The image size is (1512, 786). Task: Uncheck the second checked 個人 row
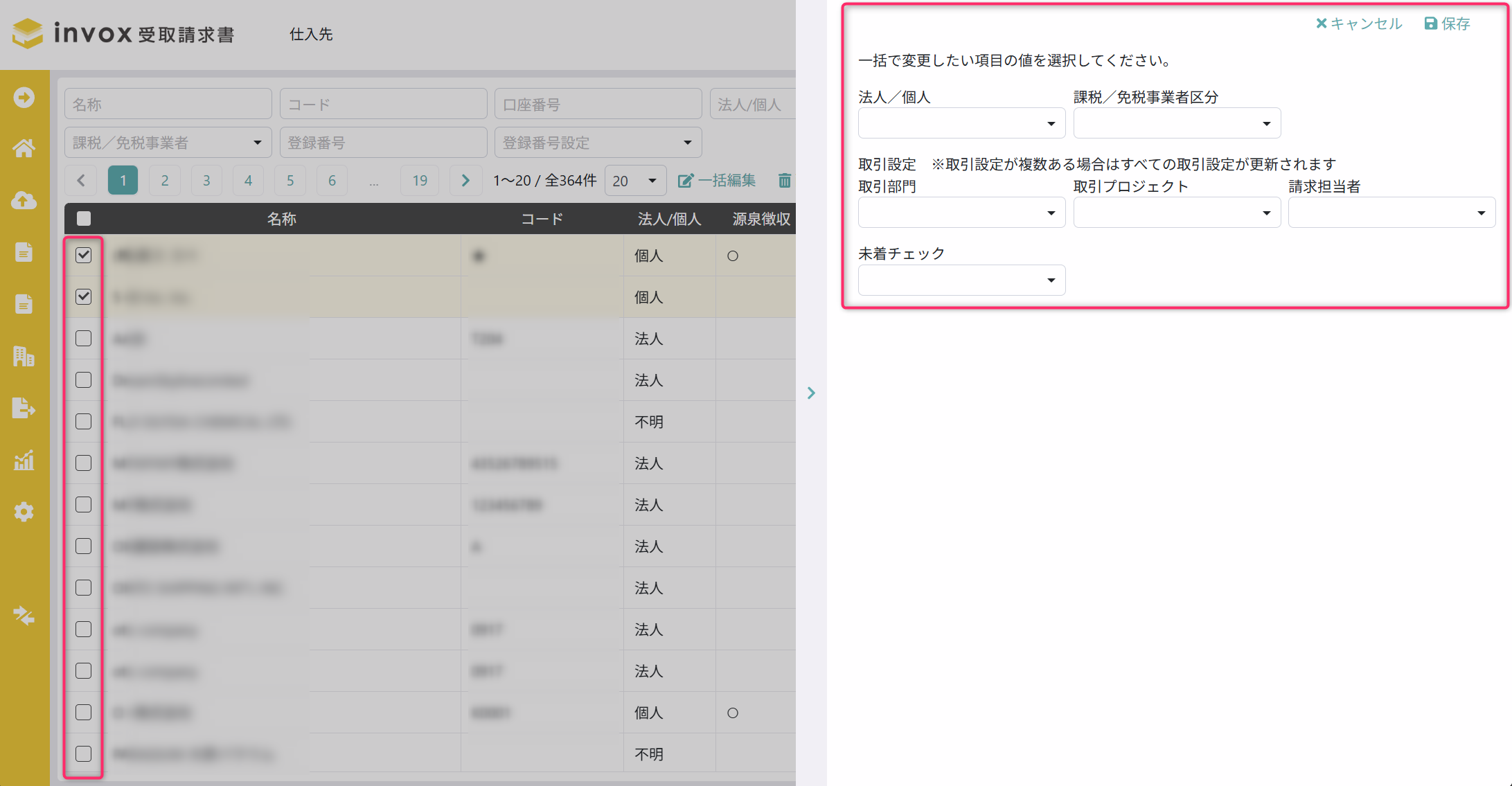(x=84, y=296)
